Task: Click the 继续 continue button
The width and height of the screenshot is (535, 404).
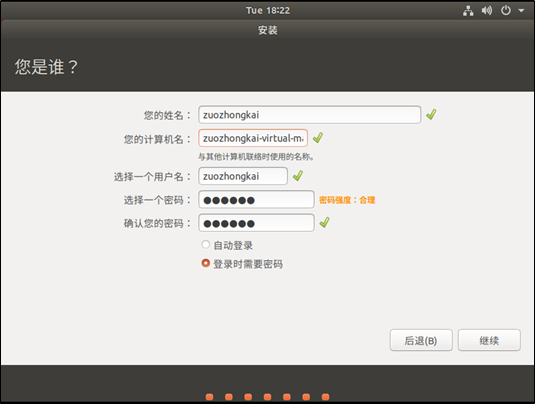Action: coord(489,340)
